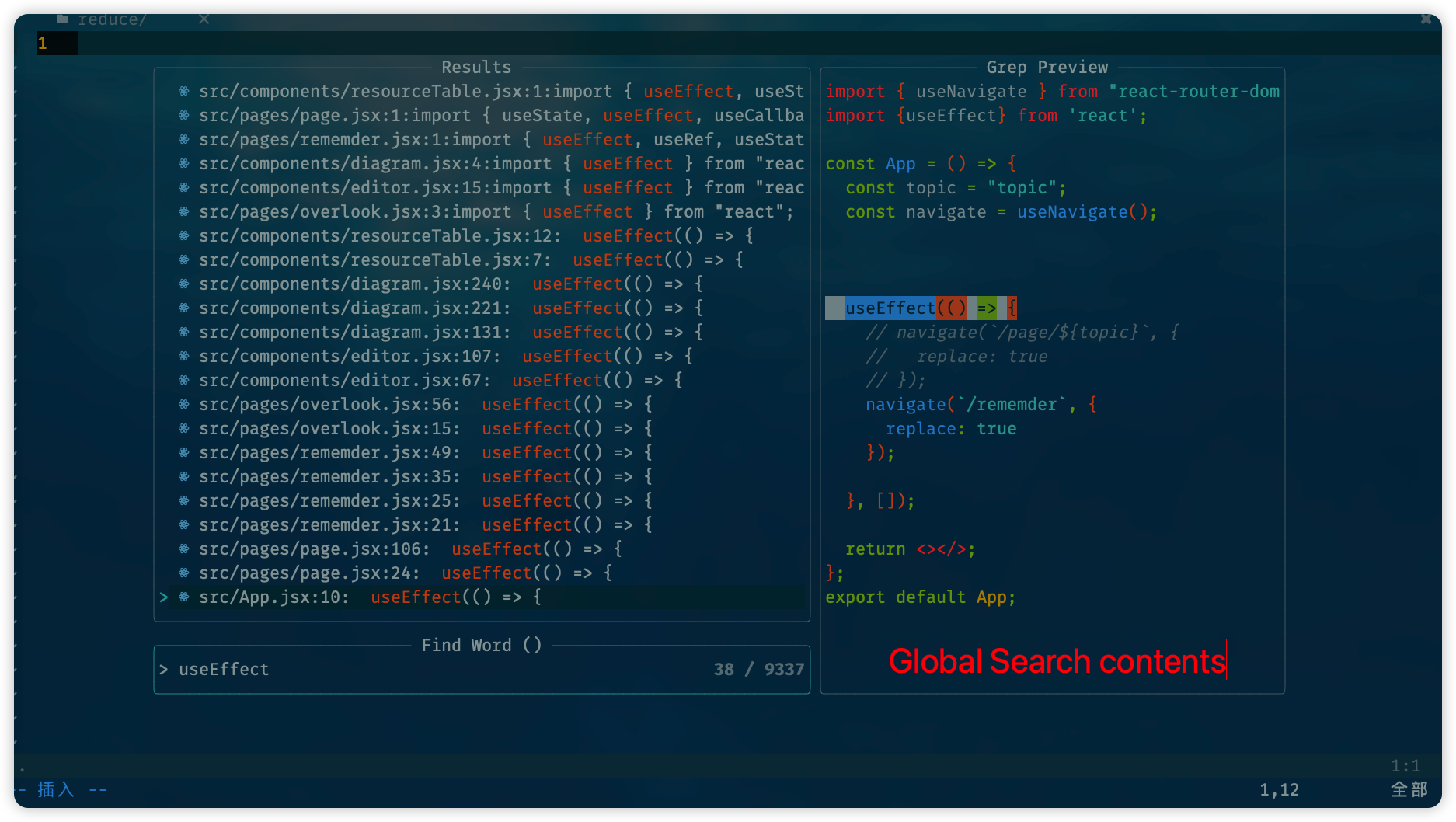Click the 插入 insert mode indicator
This screenshot has width=1456, height=822.
[x=56, y=789]
